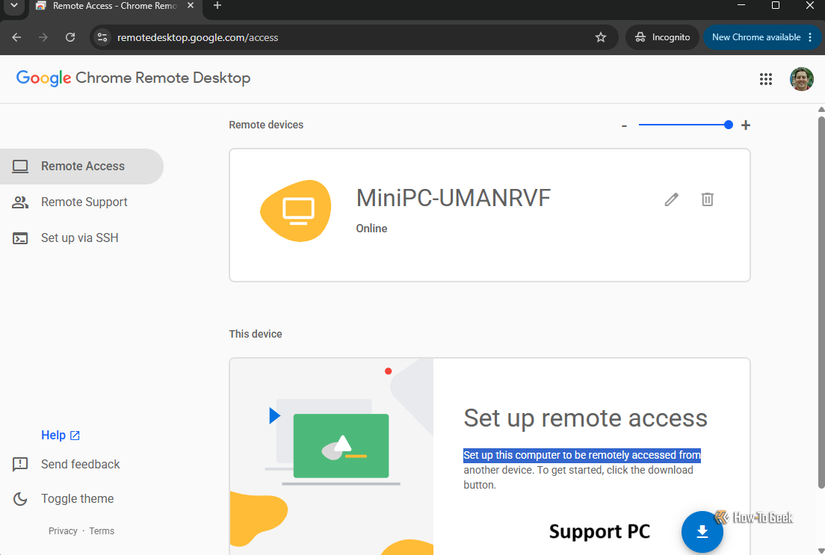Open the Help link

click(x=60, y=435)
